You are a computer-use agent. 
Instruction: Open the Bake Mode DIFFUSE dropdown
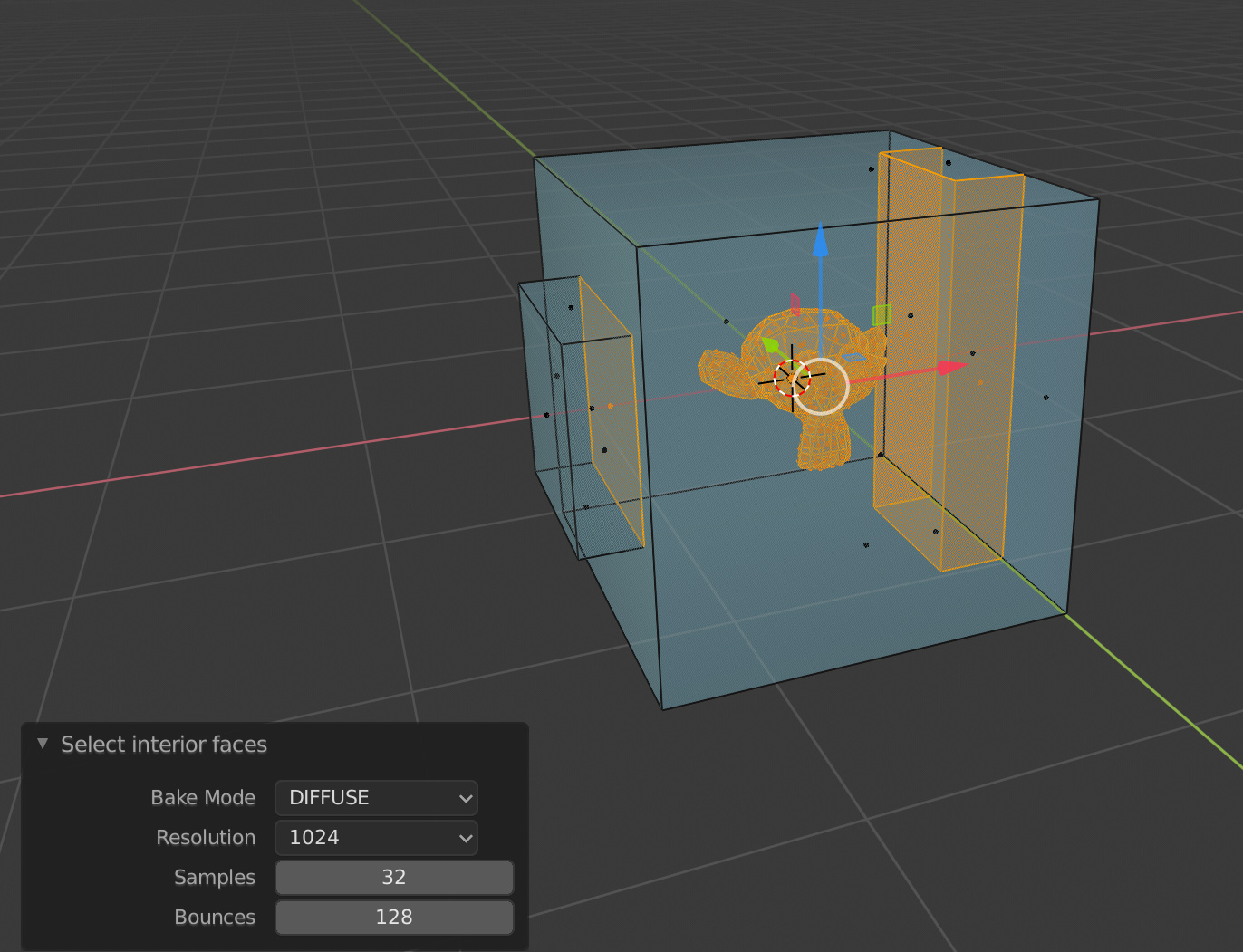click(376, 798)
